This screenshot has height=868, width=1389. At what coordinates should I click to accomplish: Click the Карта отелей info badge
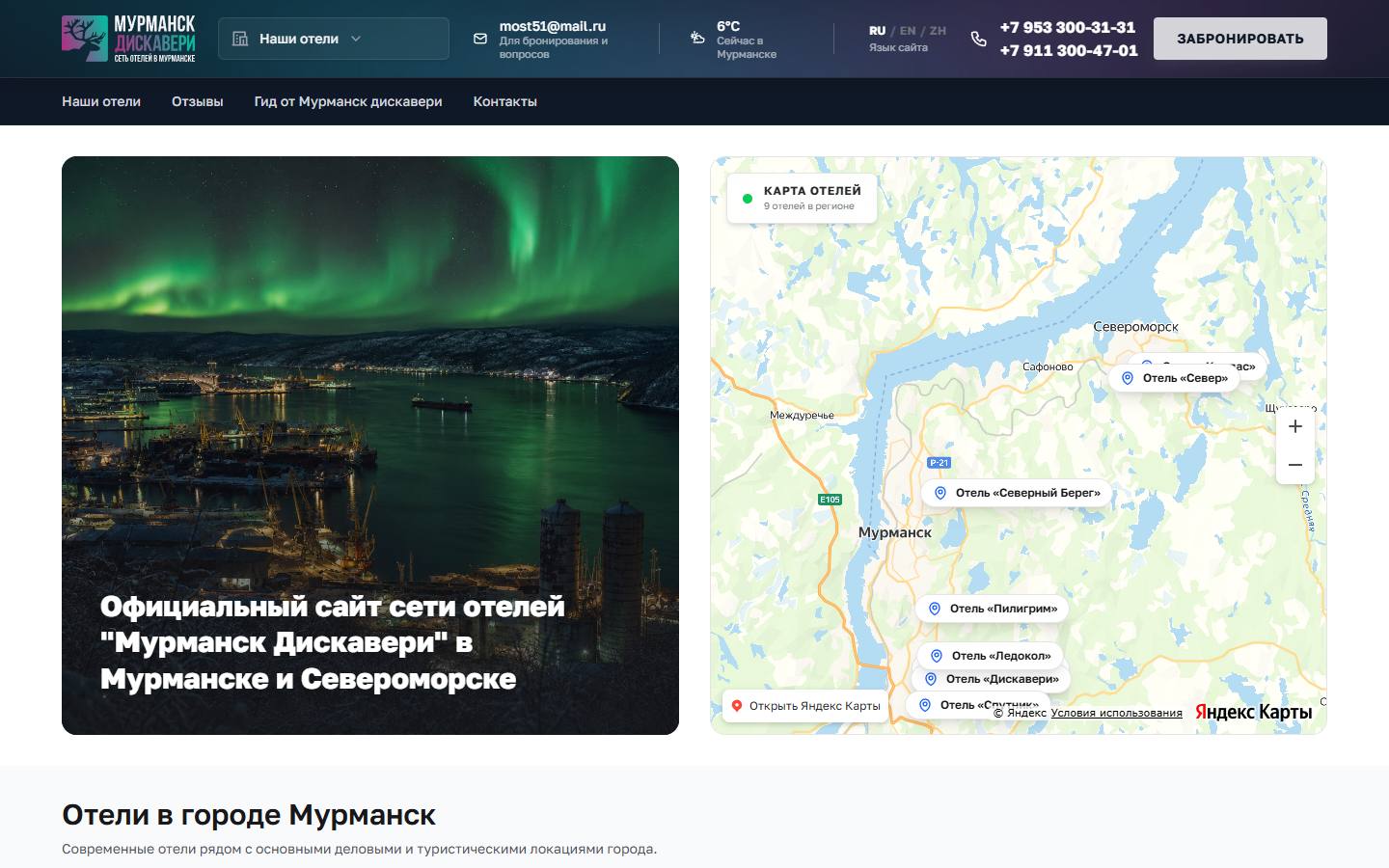[x=802, y=198]
